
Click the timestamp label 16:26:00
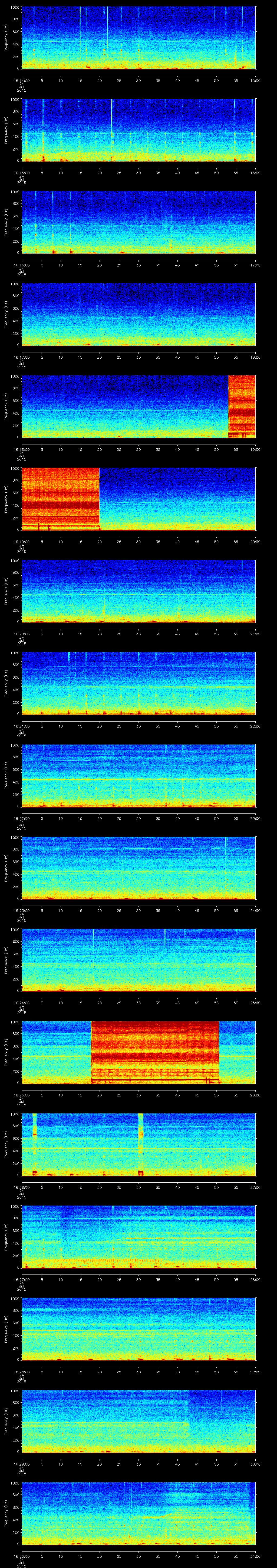[21, 1187]
